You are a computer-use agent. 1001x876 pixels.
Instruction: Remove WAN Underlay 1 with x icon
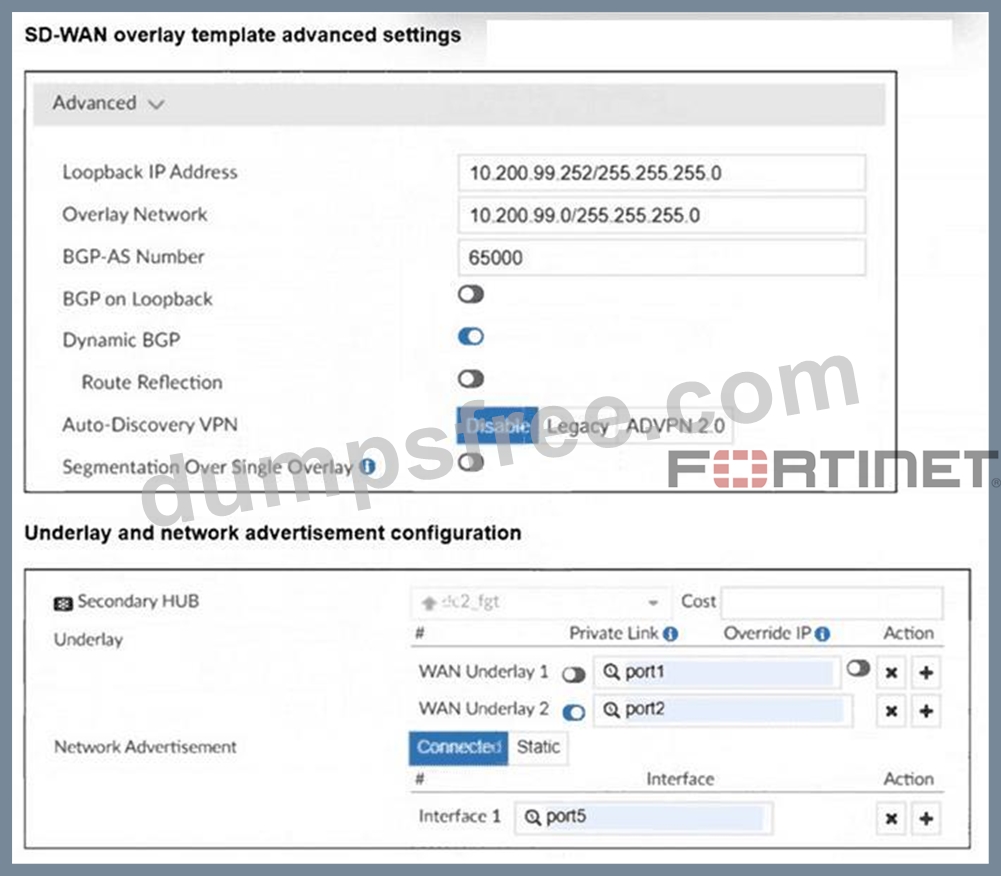891,672
